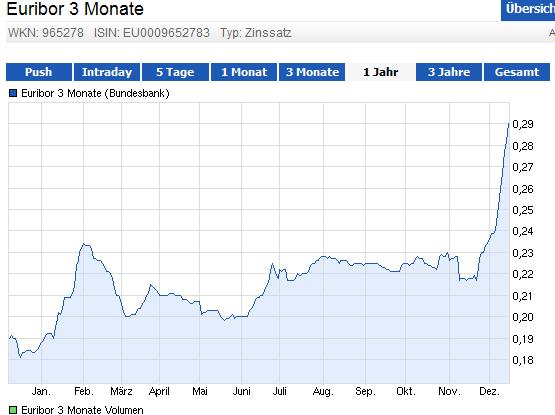555x415 pixels.
Task: Click the Okt. x-axis label
Action: tap(406, 391)
